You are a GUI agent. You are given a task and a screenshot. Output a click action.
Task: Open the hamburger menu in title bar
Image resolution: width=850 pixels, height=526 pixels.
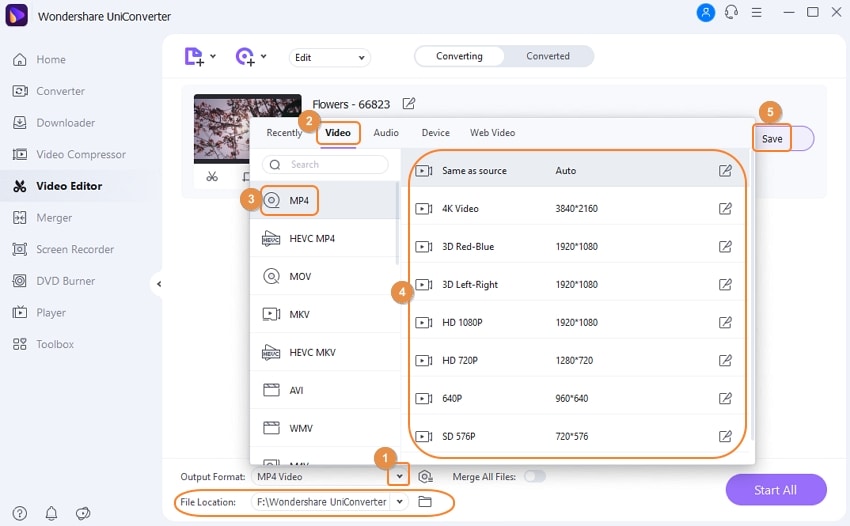tap(757, 12)
